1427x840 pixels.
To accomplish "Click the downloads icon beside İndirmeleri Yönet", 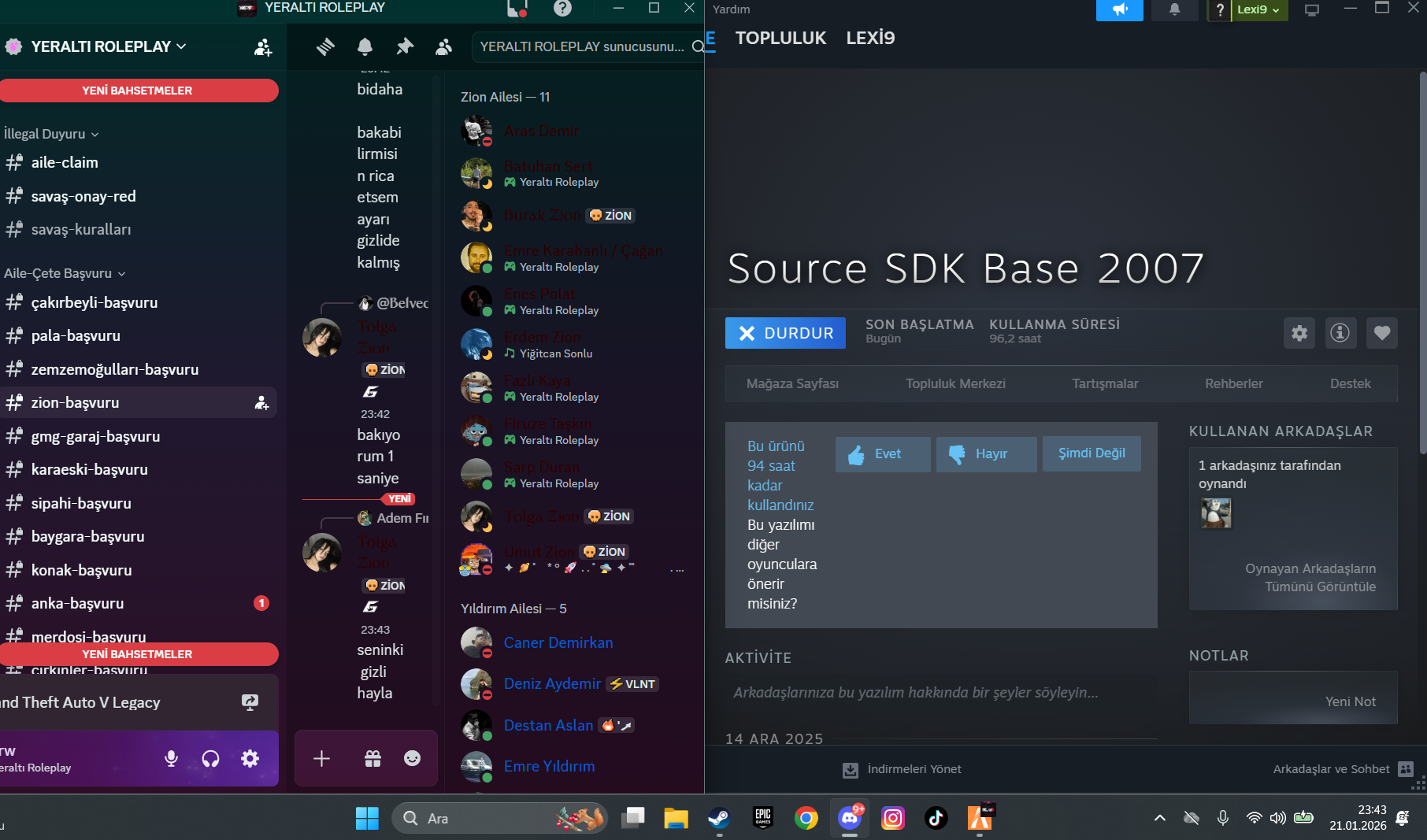I will 851,770.
